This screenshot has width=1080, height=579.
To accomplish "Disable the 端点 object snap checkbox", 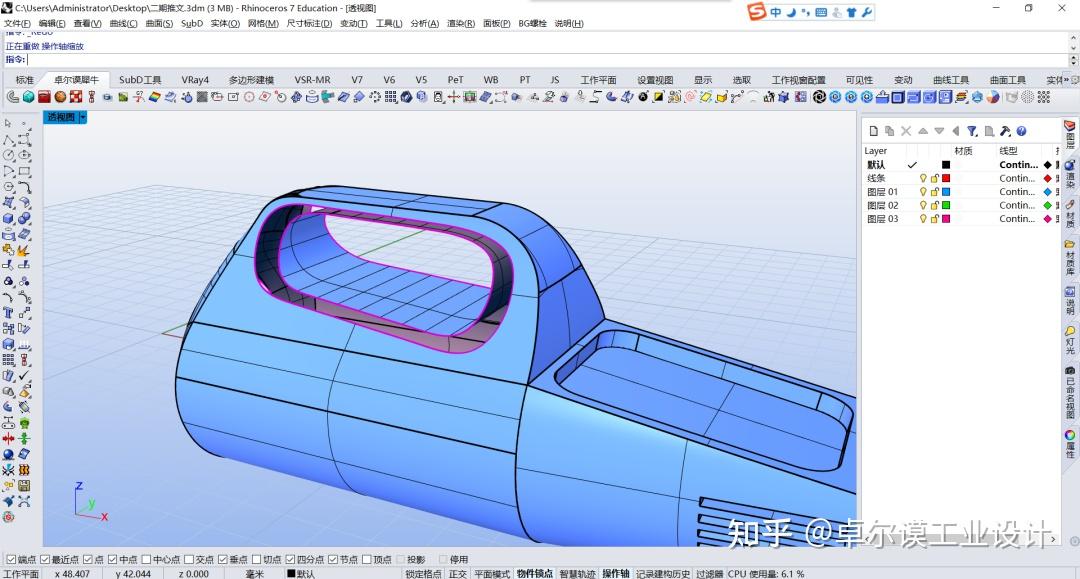I will [13, 559].
